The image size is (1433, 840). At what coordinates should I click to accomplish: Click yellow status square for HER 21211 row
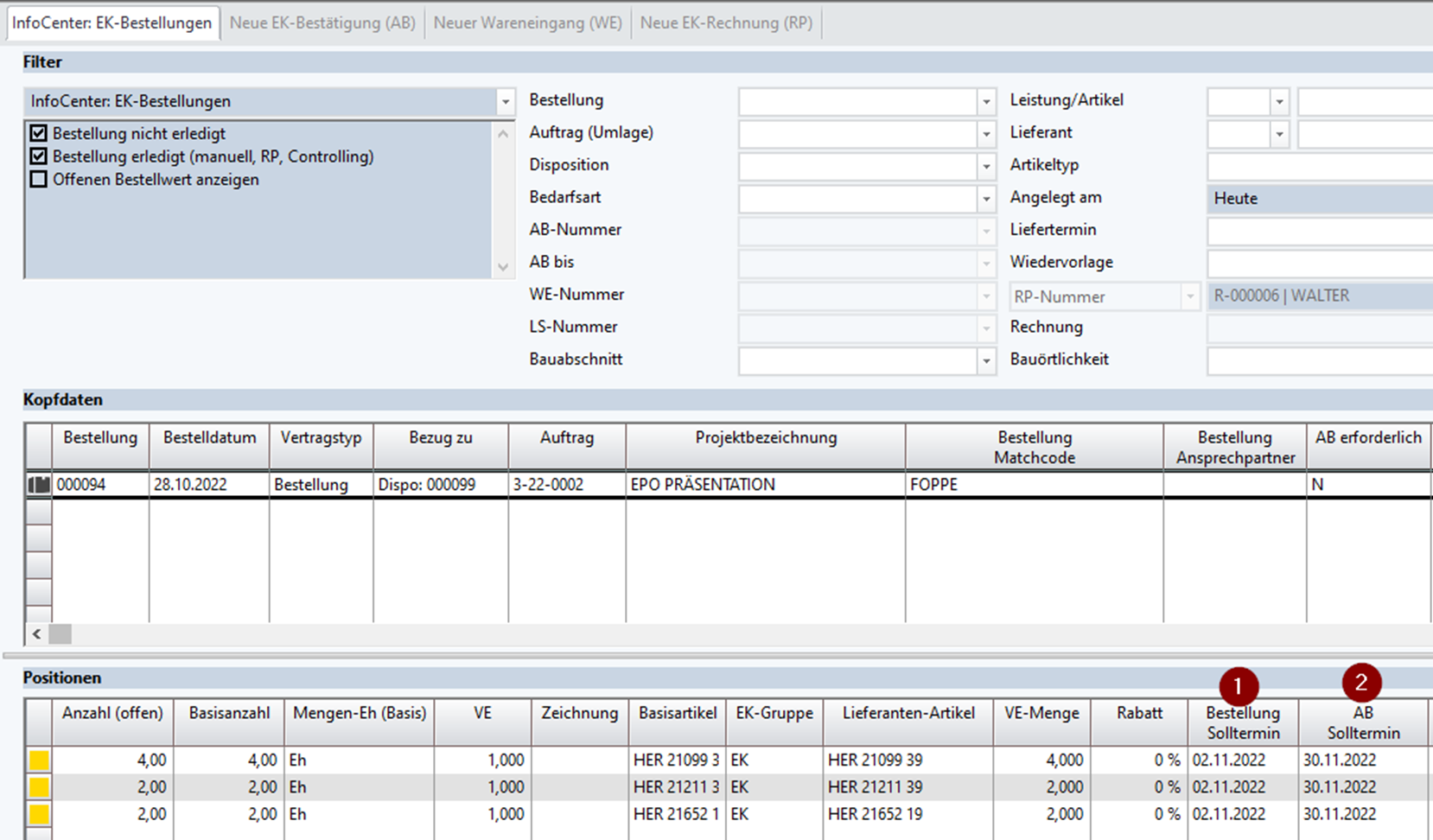(x=39, y=787)
